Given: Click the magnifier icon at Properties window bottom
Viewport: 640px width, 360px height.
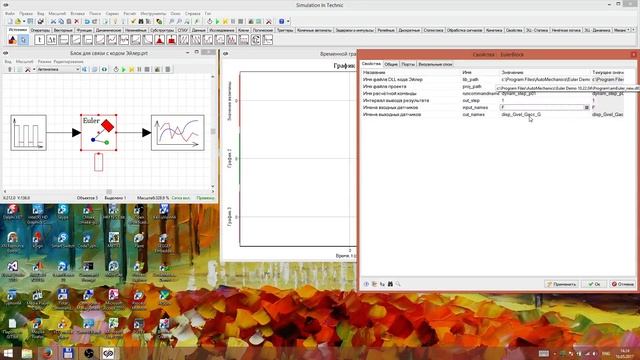Looking at the screenshot, I should point(398,284).
